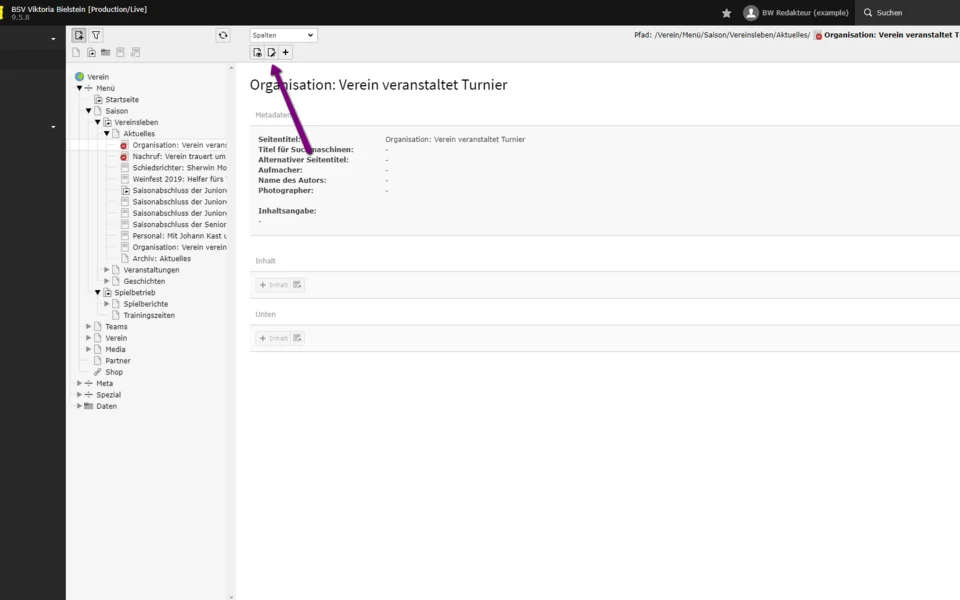Image resolution: width=960 pixels, height=600 pixels.
Task: Collapse the Aktuelles tree node
Action: tap(107, 134)
